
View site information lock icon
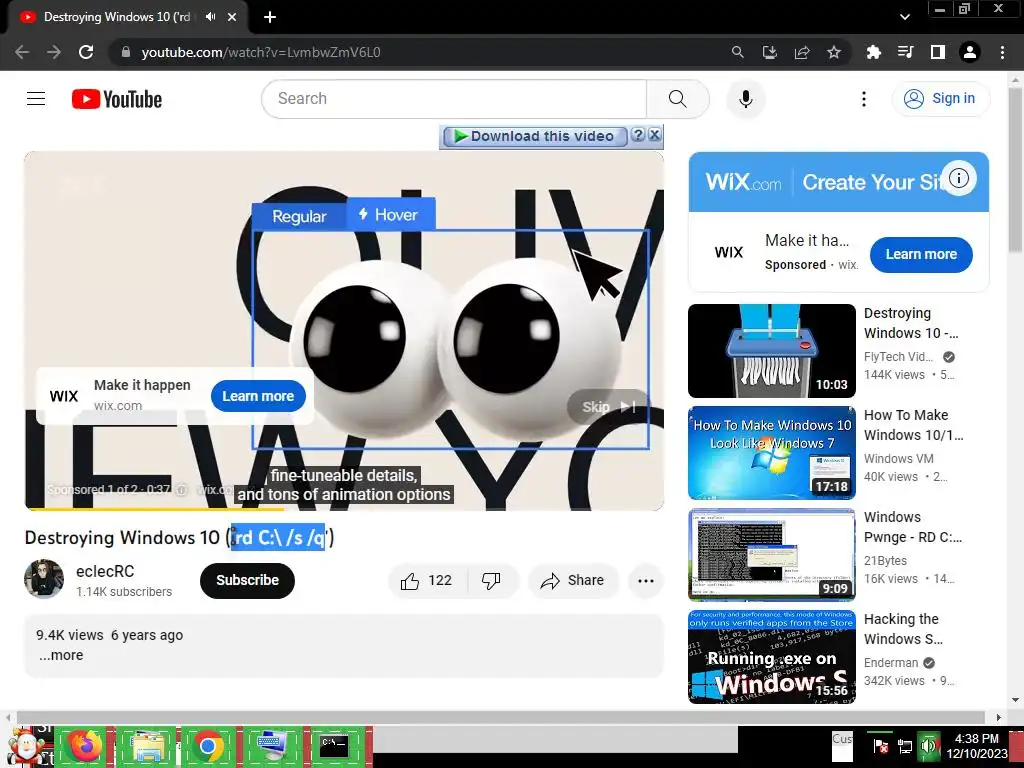126,52
